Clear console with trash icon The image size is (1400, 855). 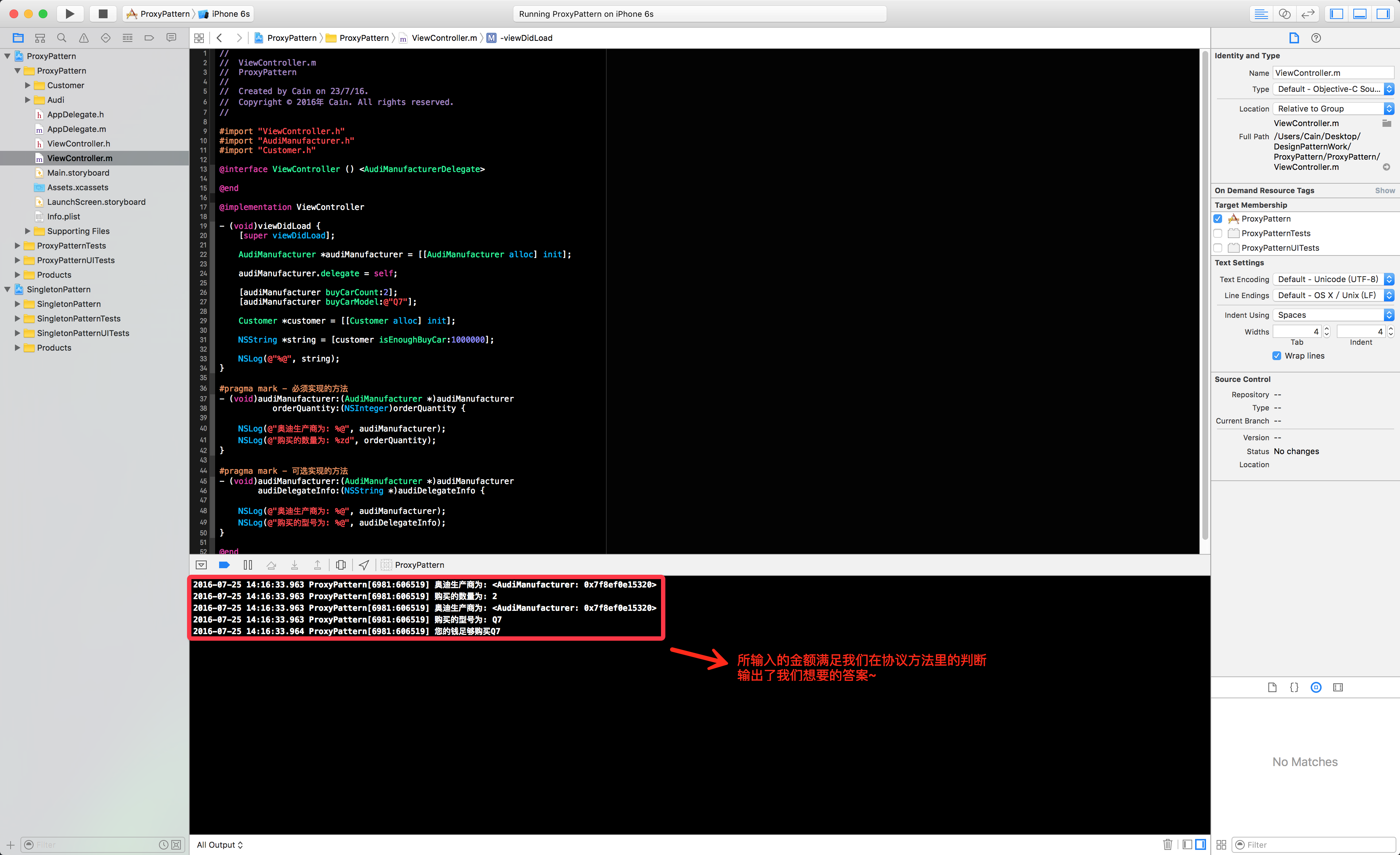(1168, 844)
